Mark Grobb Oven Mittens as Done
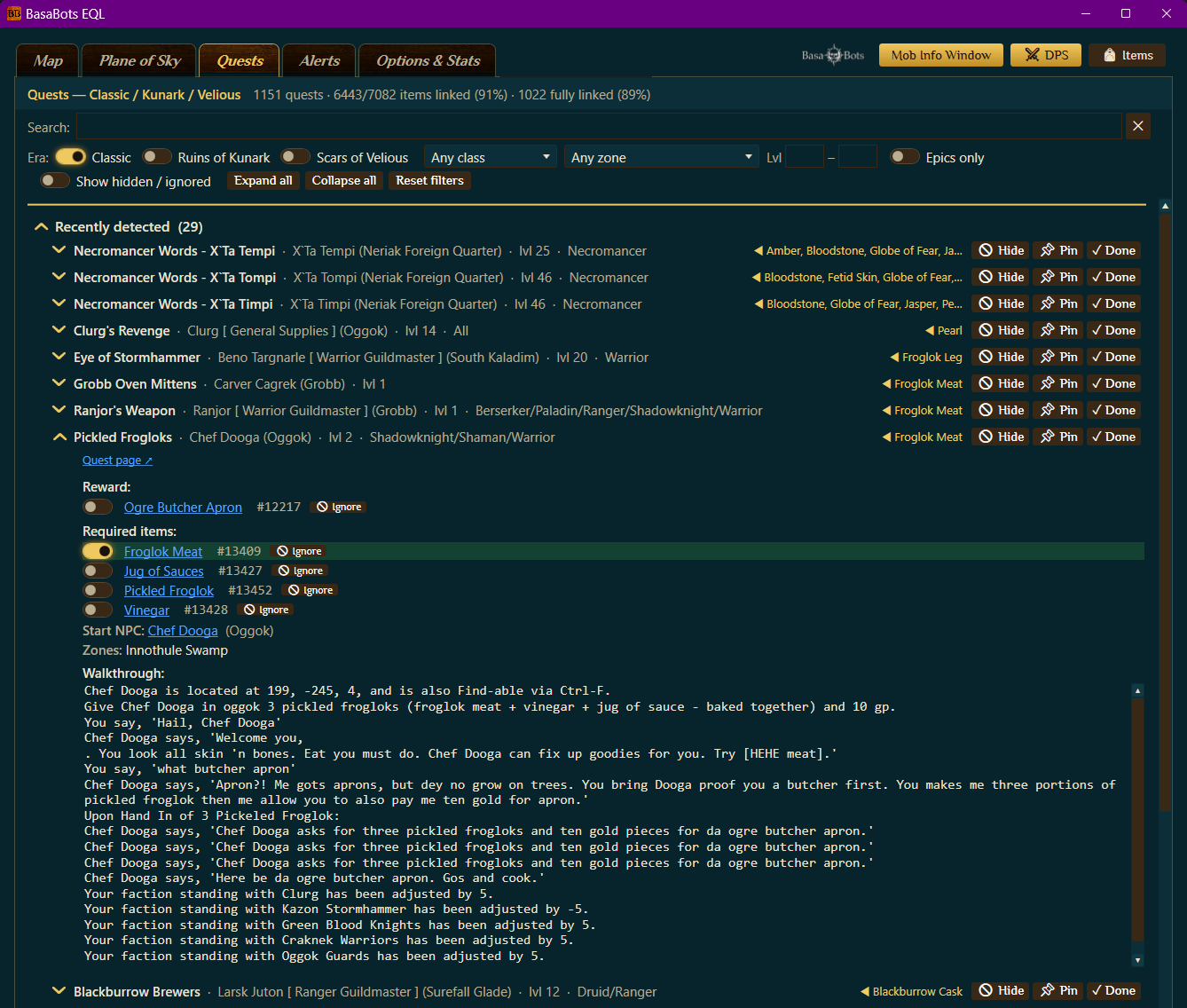This screenshot has height=1008, width=1187. click(1113, 383)
